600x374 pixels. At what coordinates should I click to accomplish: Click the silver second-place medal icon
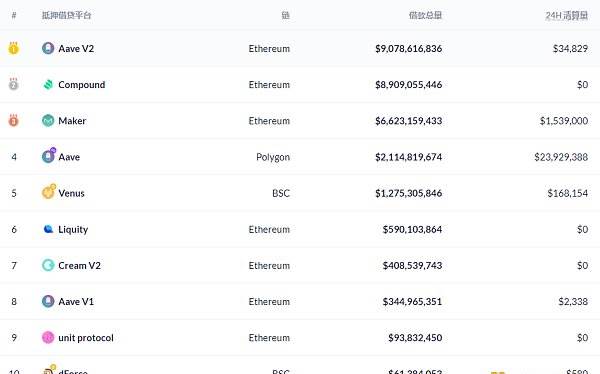13,84
